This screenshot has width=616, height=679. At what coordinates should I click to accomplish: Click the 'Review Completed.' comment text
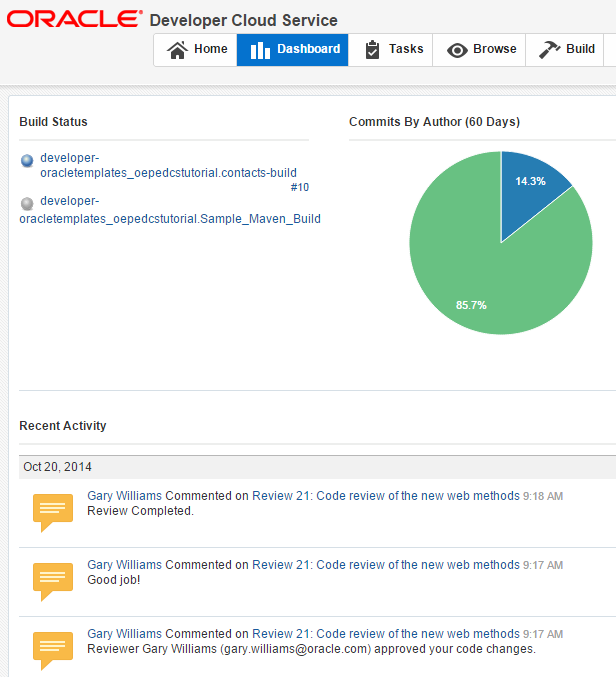[140, 511]
